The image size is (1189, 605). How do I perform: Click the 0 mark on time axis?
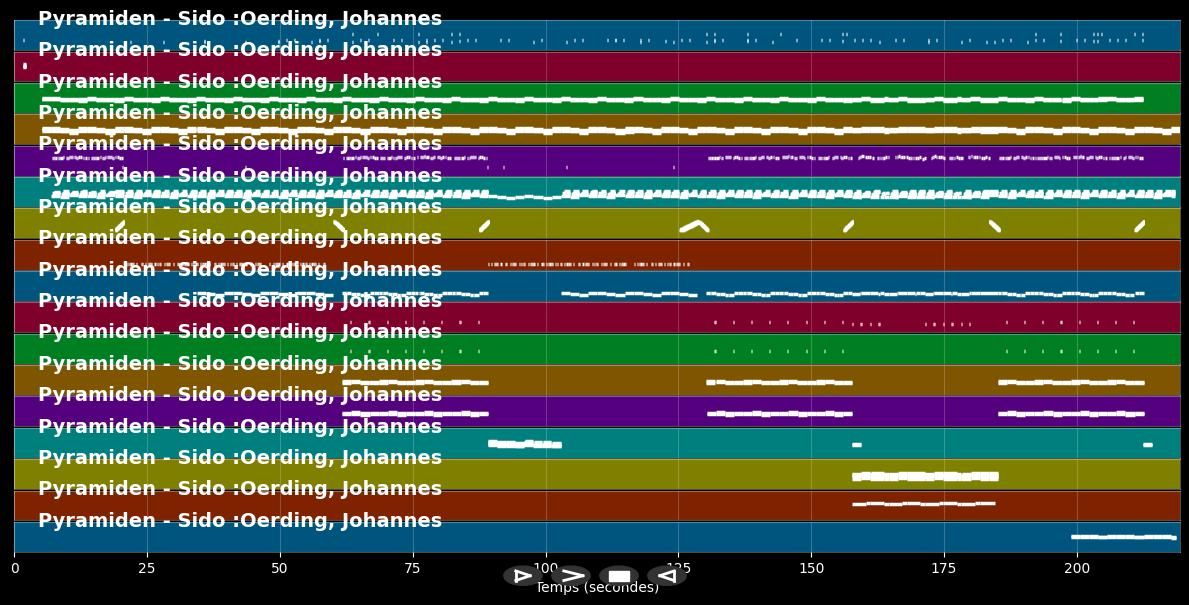[14, 568]
